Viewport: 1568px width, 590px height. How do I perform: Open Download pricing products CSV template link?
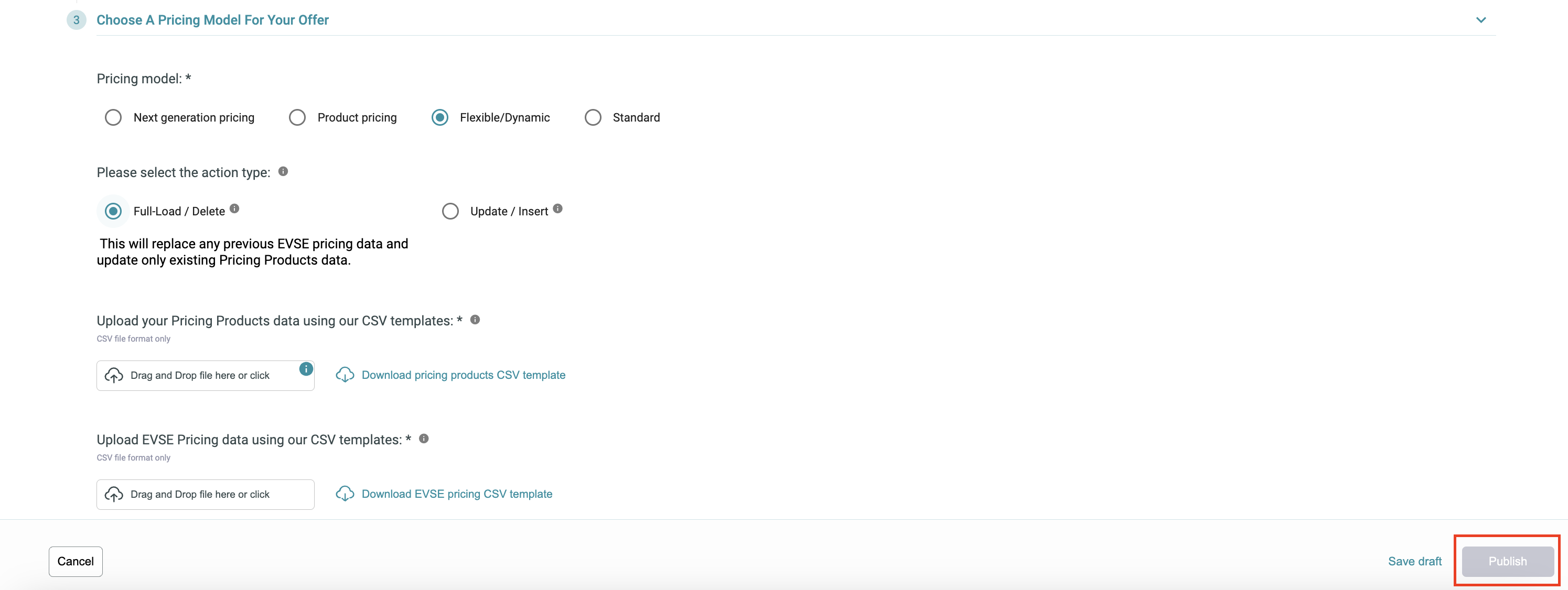click(463, 375)
